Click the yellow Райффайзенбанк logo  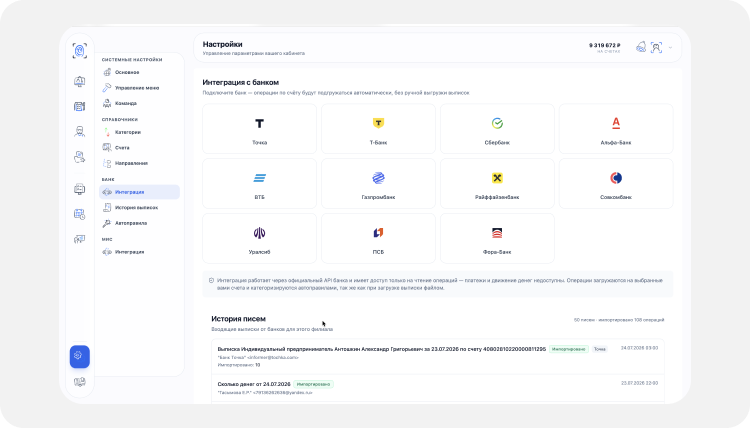coord(497,178)
